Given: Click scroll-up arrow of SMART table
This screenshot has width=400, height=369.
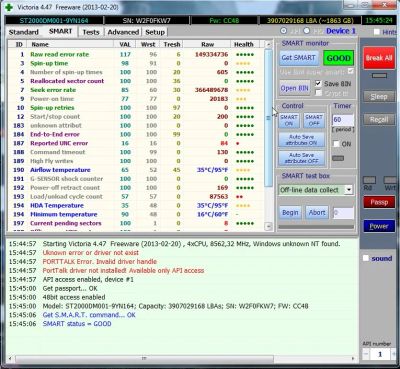Looking at the screenshot, I should pyautogui.click(x=268, y=44).
